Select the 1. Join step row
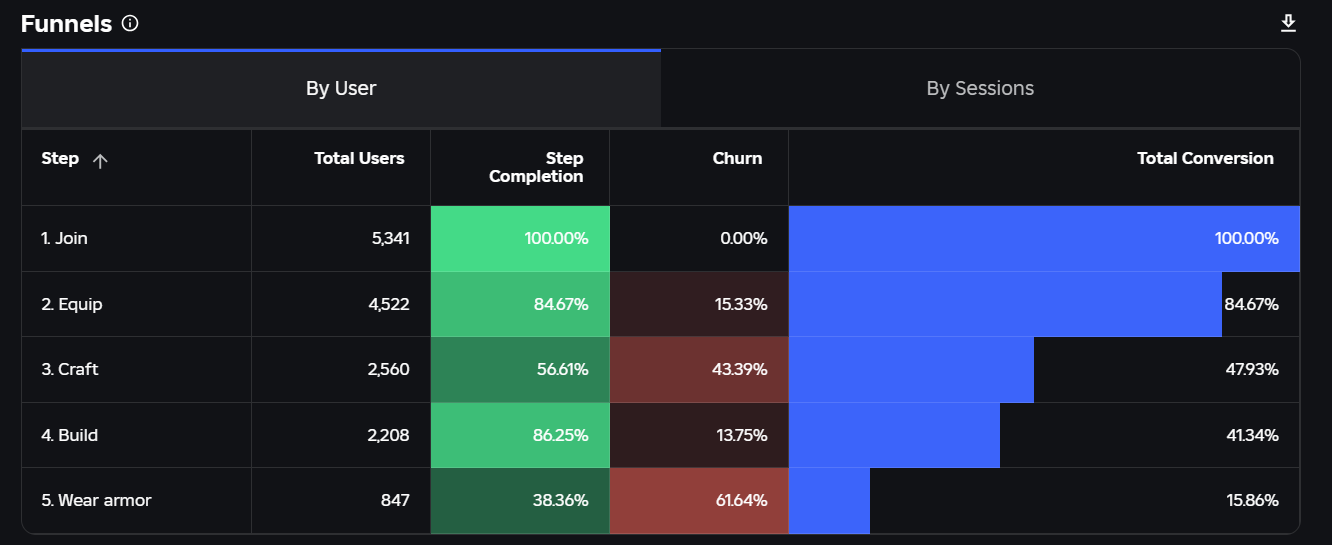The height and width of the screenshot is (545, 1332). click(x=661, y=238)
